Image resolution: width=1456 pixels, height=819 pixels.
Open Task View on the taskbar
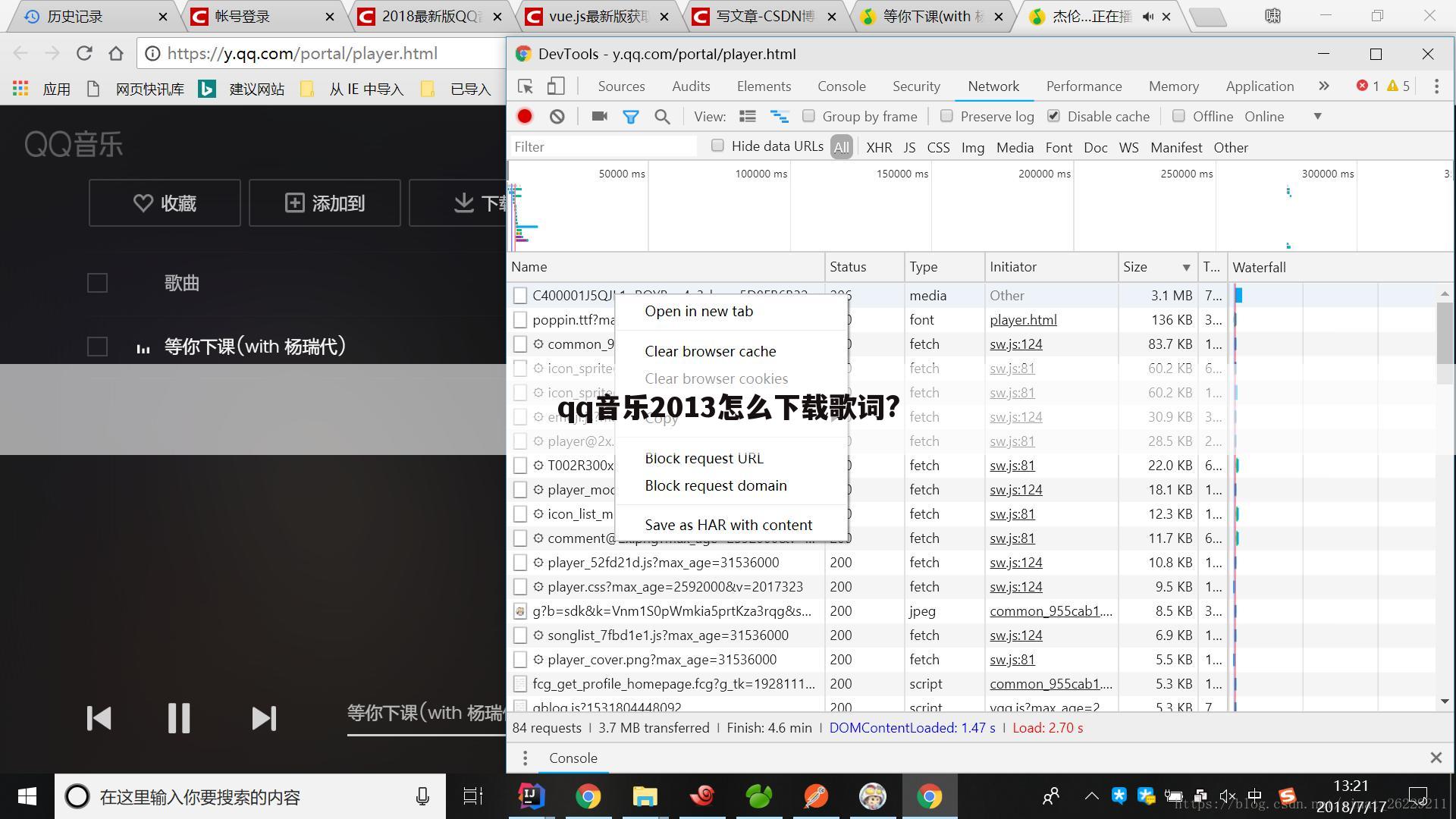pyautogui.click(x=472, y=796)
